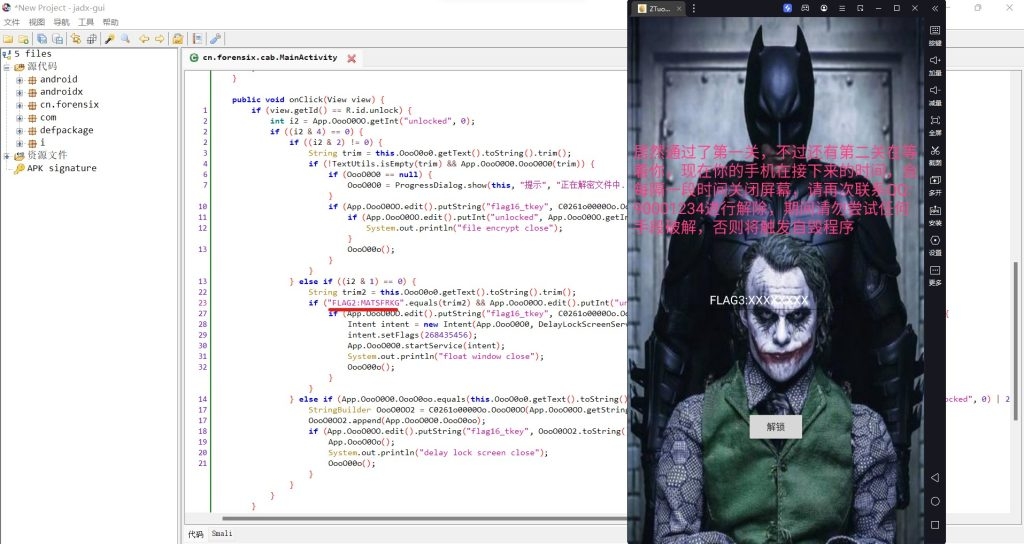Click the FLAG3:XXXXXXXX input field

click(759, 300)
